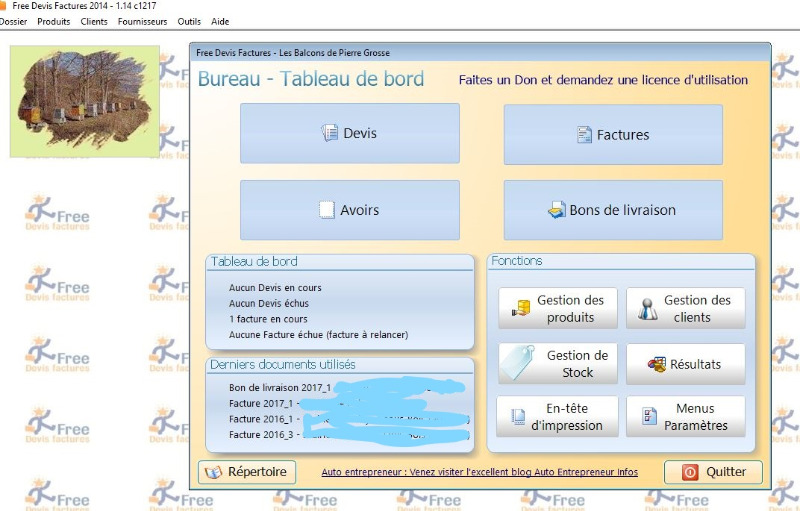
Task: Click the Gestion des produits boxes icon
Action: [520, 309]
